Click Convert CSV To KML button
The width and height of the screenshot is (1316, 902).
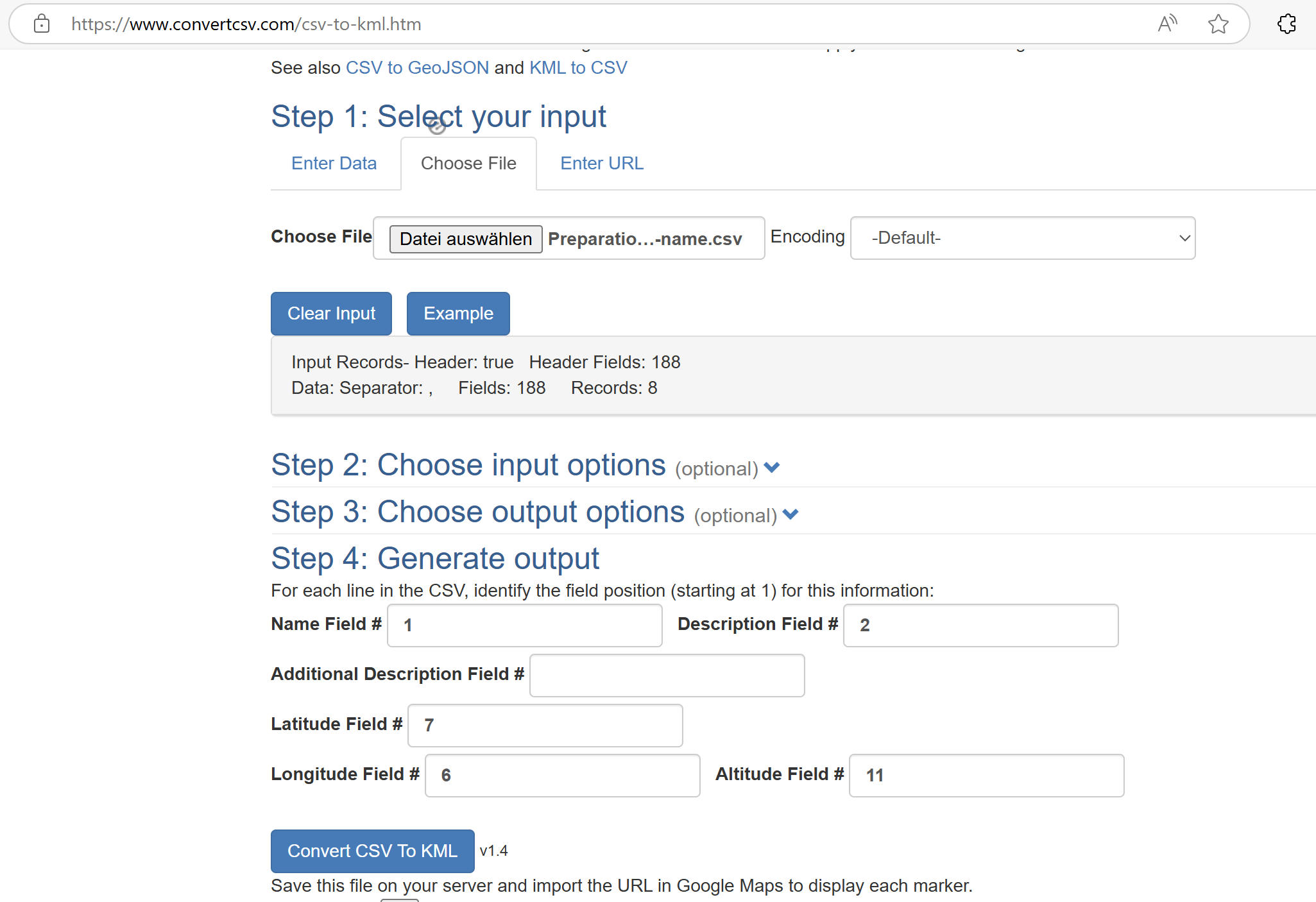click(372, 851)
